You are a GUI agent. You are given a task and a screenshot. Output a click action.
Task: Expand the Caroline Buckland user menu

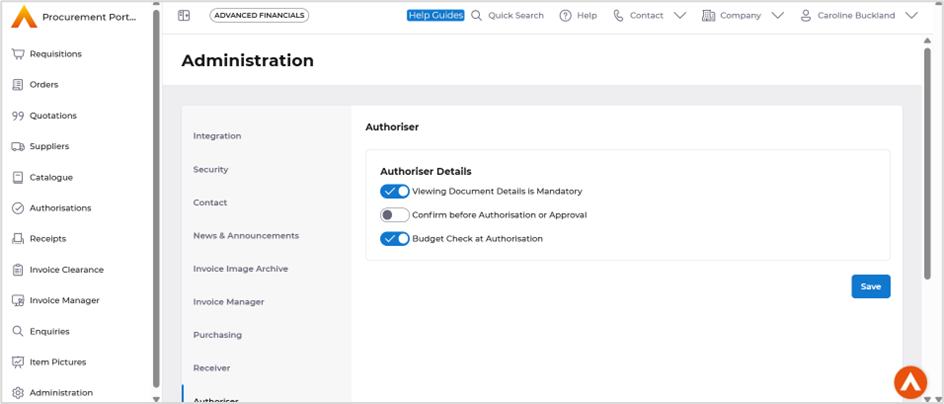(910, 16)
